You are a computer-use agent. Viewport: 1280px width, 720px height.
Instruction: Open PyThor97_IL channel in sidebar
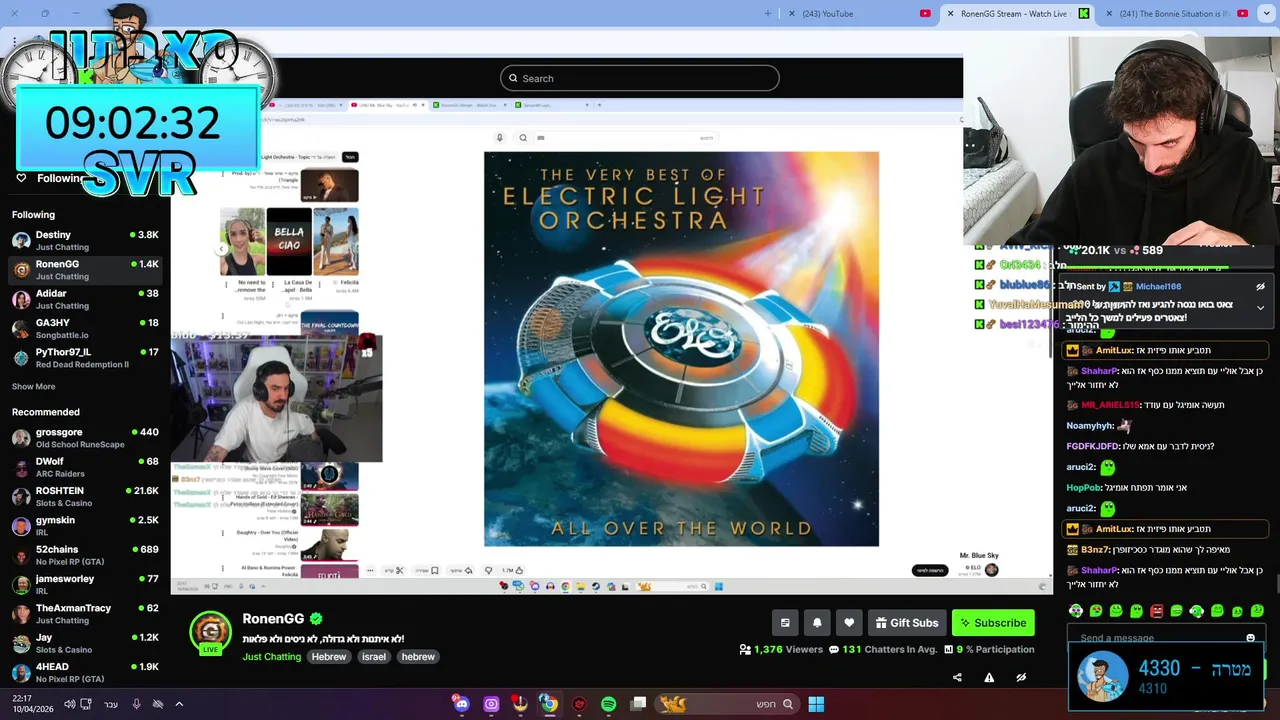[85, 358]
